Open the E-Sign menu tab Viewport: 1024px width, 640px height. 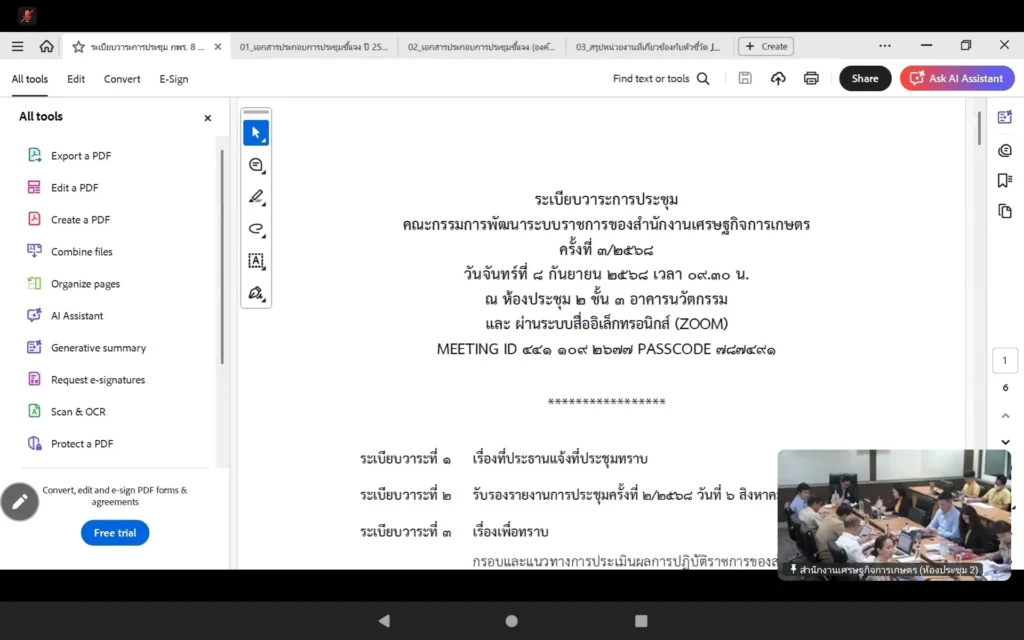pyautogui.click(x=174, y=78)
